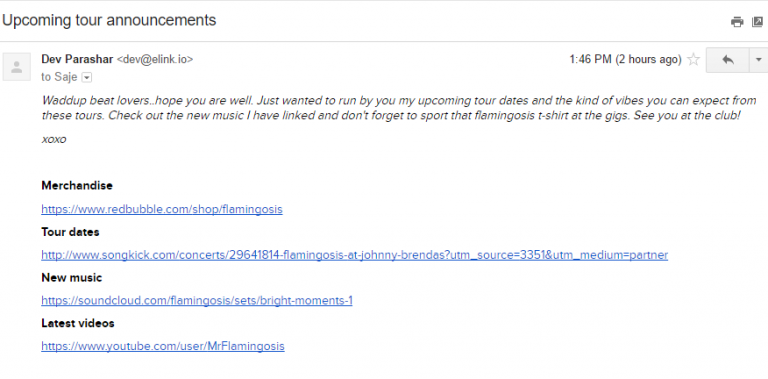Image resolution: width=768 pixels, height=379 pixels.
Task: Click the print email icon
Action: tap(737, 22)
